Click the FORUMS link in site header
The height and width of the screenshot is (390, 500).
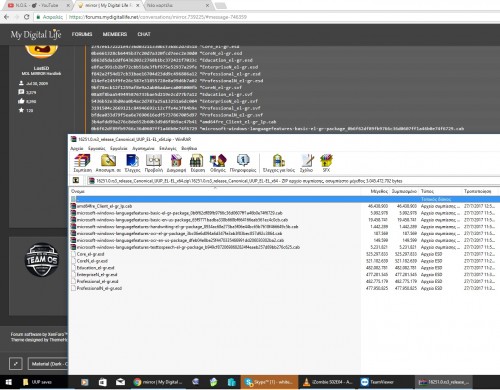pos(82,34)
